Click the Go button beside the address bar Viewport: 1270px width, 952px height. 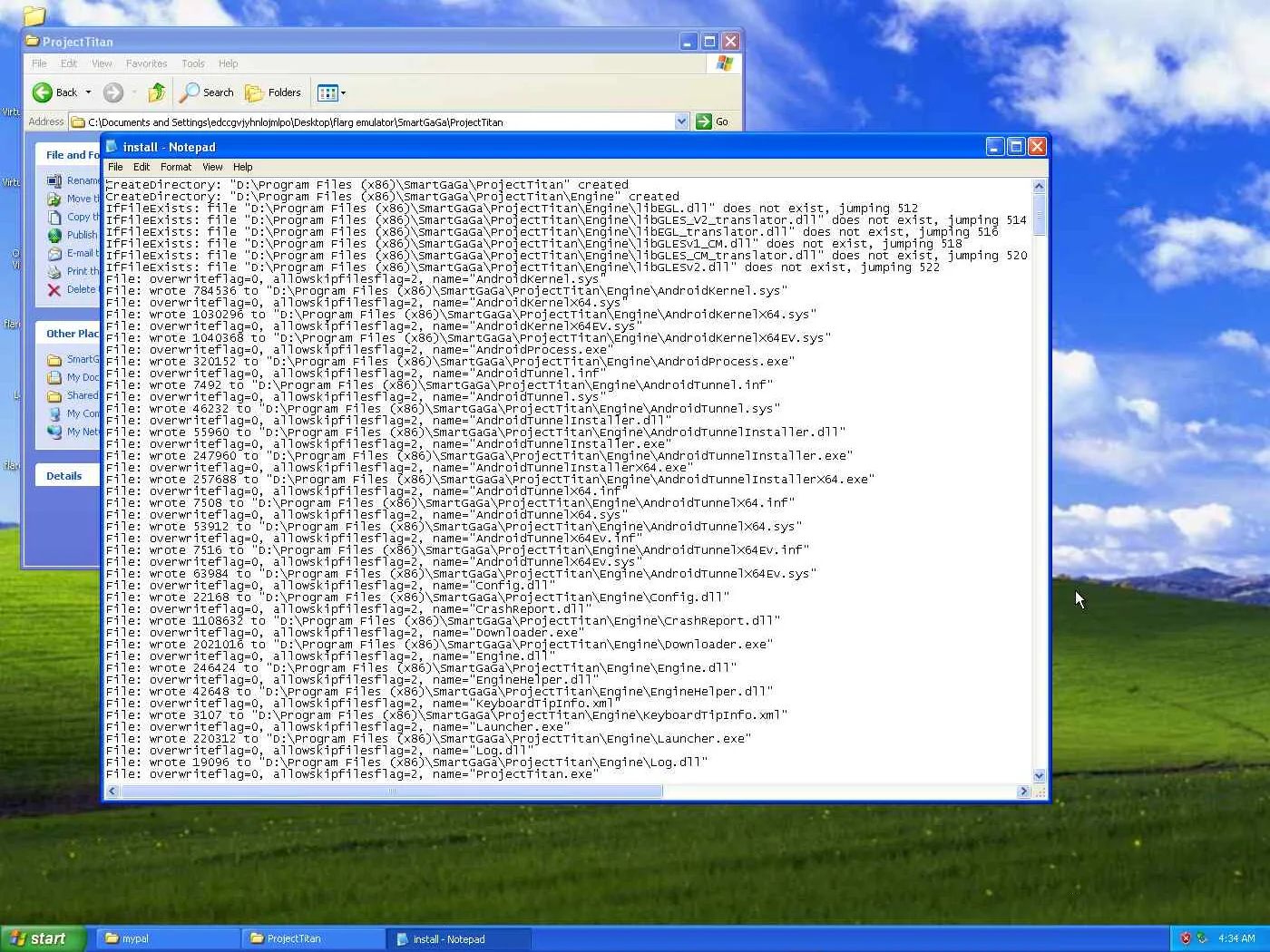[713, 121]
